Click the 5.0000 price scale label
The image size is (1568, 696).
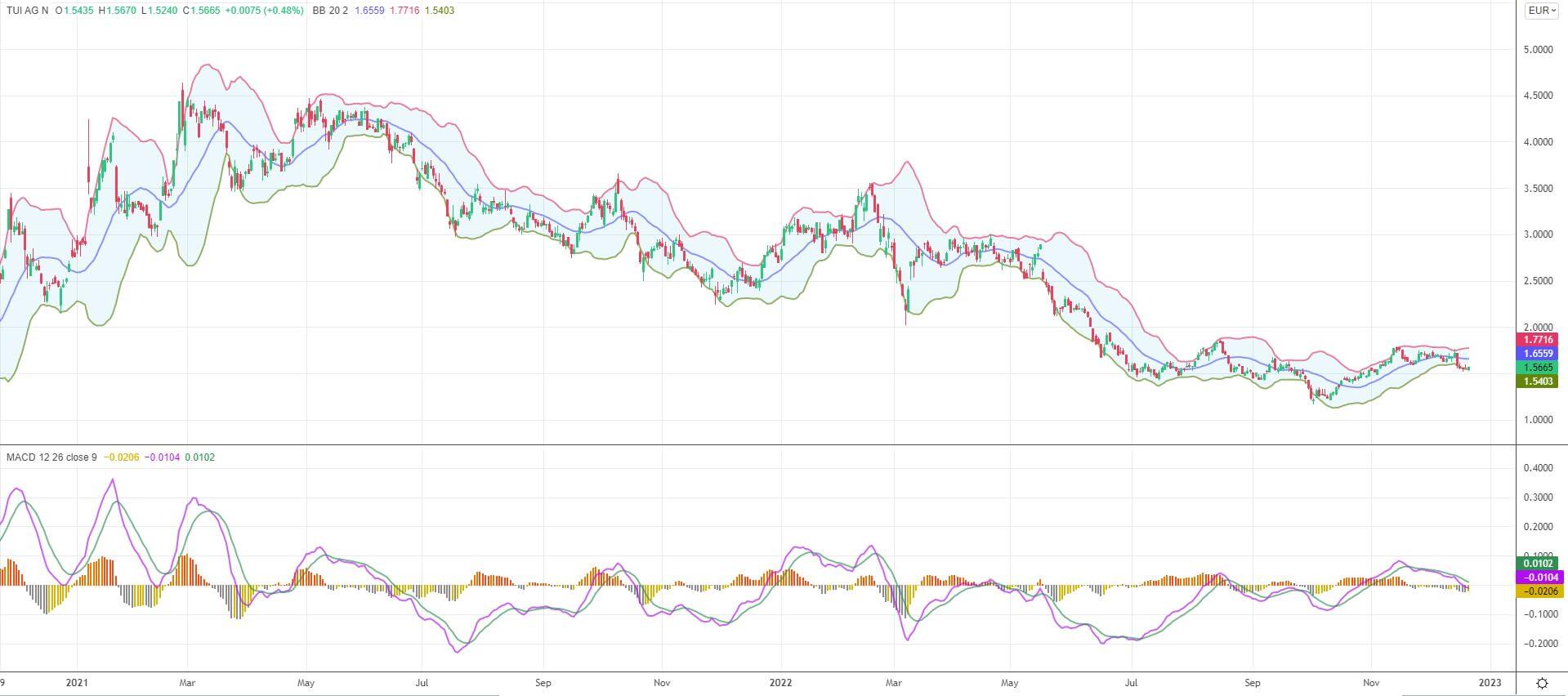pos(1537,50)
